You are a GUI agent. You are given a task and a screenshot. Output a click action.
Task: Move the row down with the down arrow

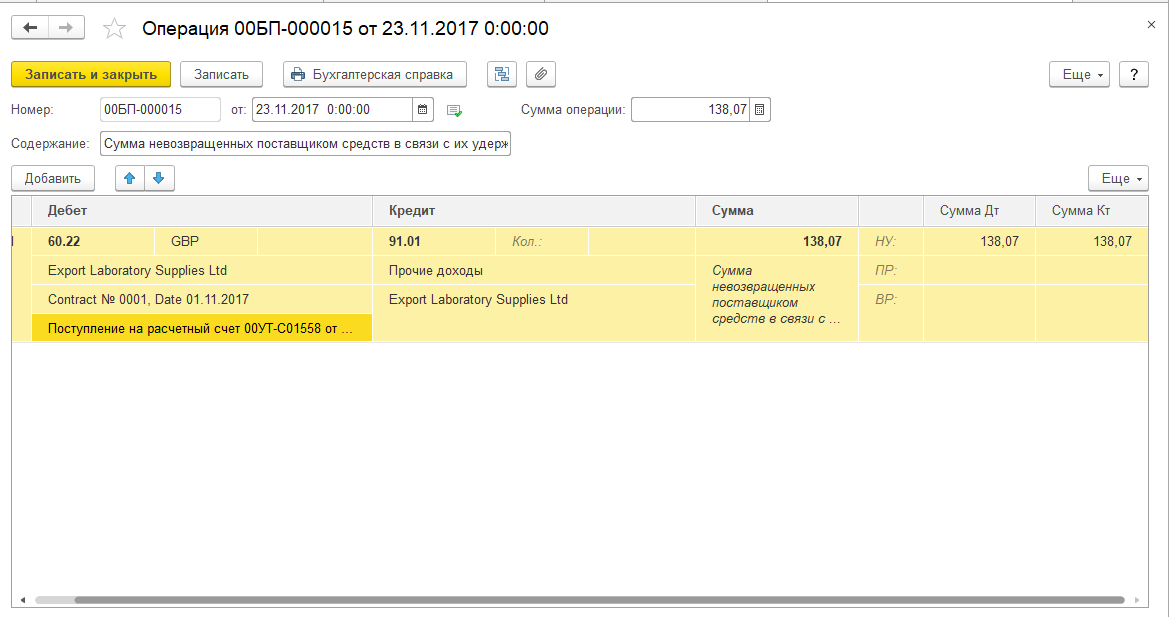click(x=158, y=178)
